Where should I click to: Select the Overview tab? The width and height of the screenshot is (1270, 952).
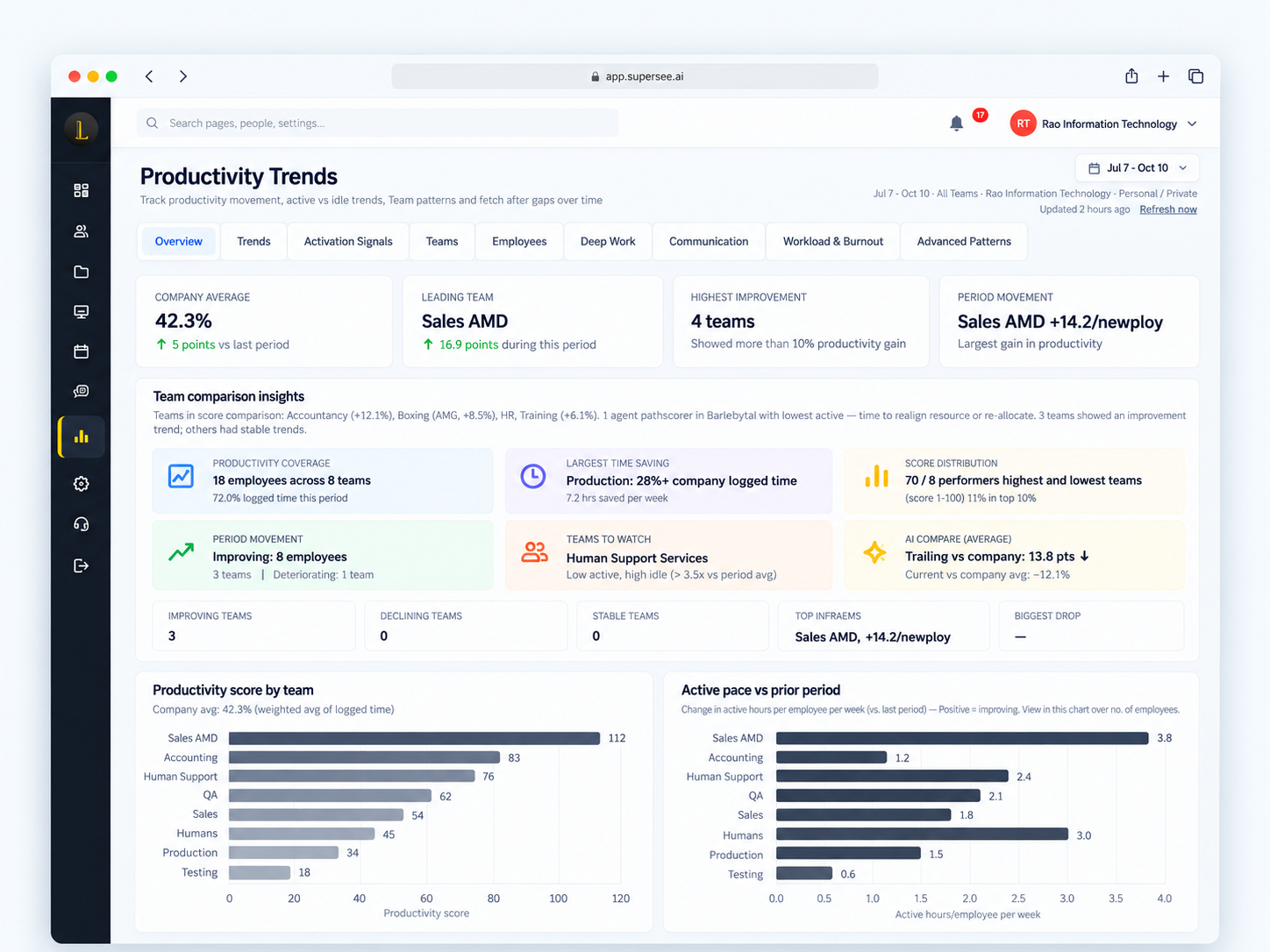tap(179, 241)
